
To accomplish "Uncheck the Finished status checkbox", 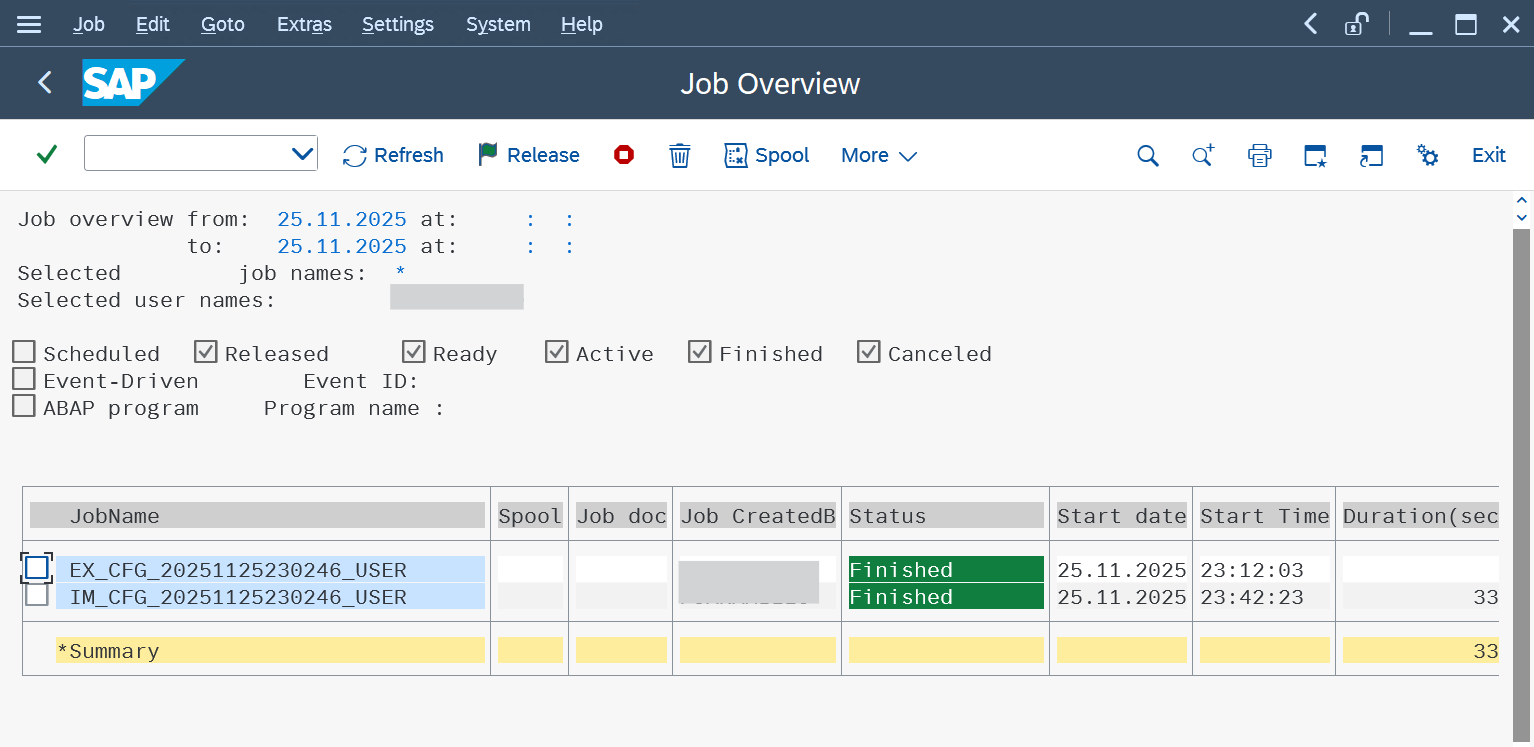I will [700, 352].
